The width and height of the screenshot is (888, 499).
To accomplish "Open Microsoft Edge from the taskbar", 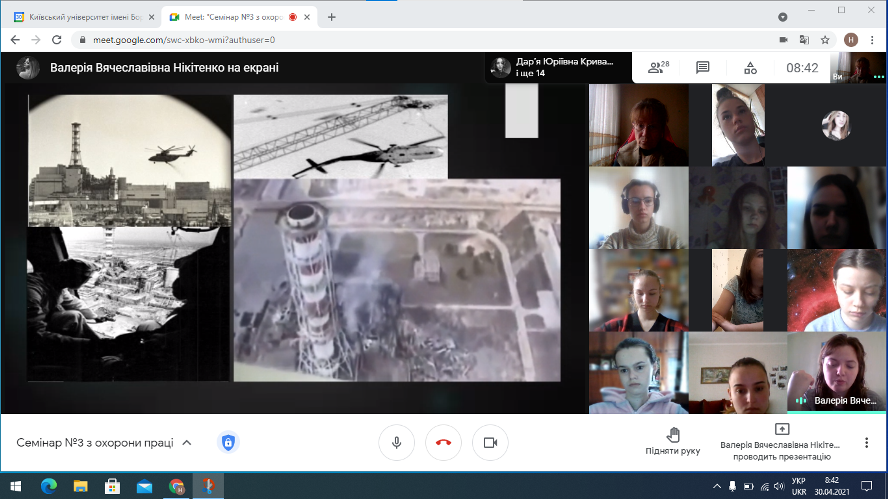I will [48, 486].
